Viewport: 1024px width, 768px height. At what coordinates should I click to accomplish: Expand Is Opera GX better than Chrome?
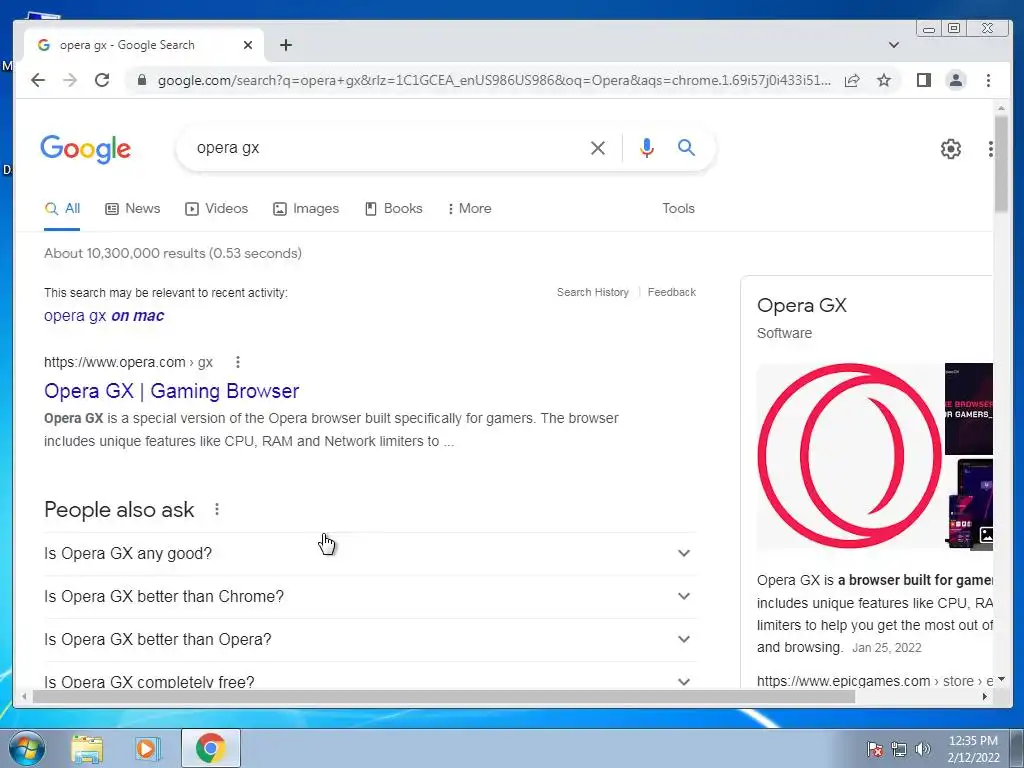[370, 597]
